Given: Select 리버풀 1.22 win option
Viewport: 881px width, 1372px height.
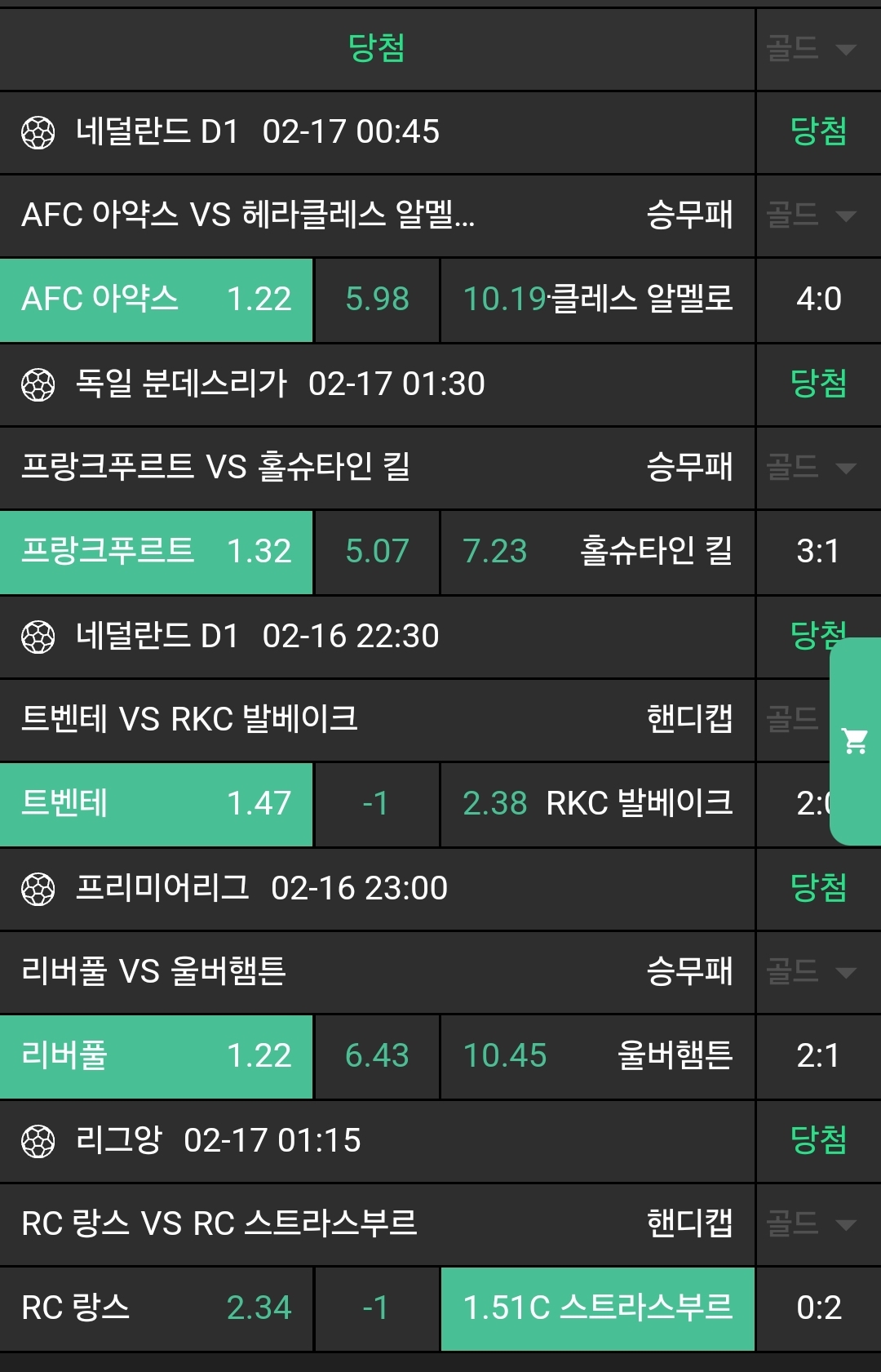Looking at the screenshot, I should 156,1056.
